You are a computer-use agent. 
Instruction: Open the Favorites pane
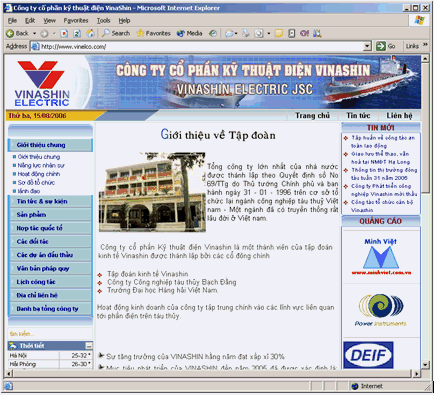tap(153, 33)
